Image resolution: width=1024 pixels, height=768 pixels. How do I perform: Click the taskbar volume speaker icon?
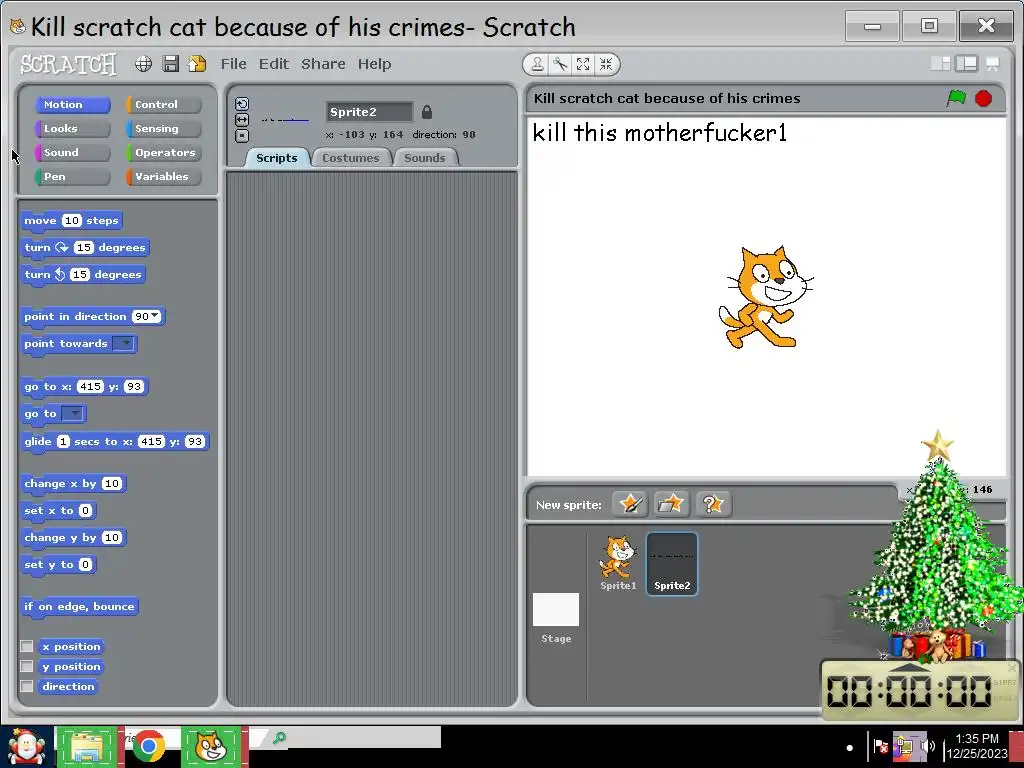click(927, 746)
